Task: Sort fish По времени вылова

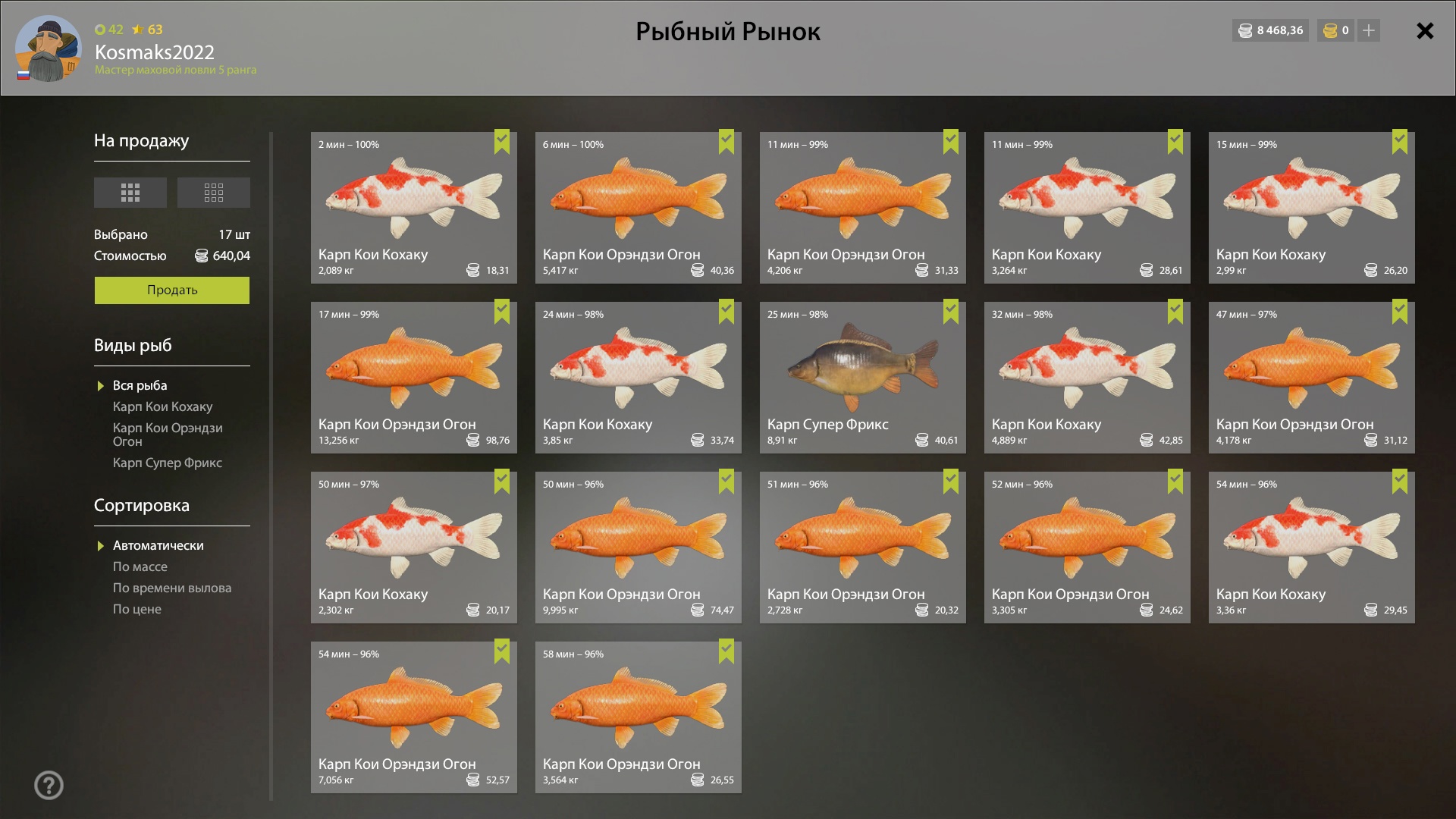Action: click(171, 588)
